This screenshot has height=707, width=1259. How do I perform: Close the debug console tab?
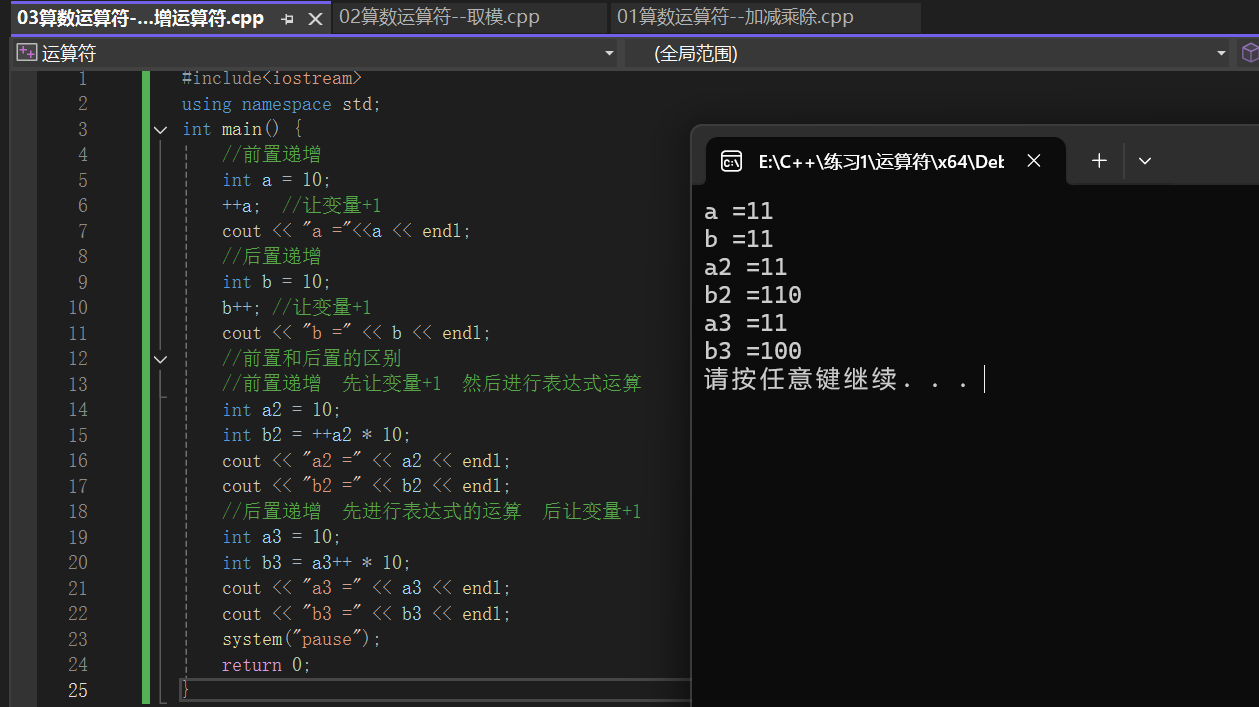(x=1034, y=160)
